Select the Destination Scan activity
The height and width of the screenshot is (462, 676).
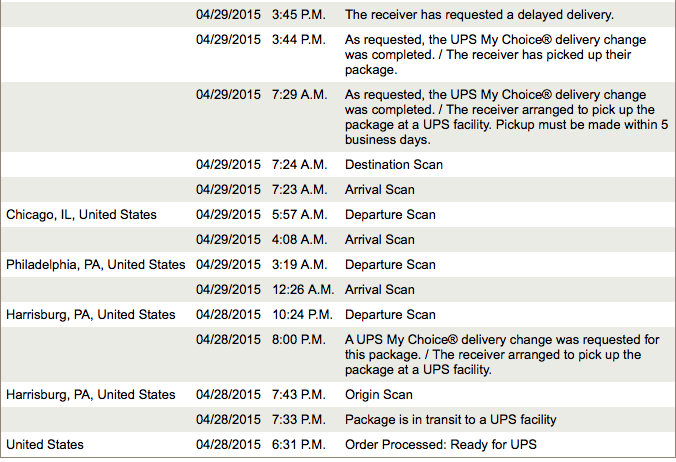(394, 165)
